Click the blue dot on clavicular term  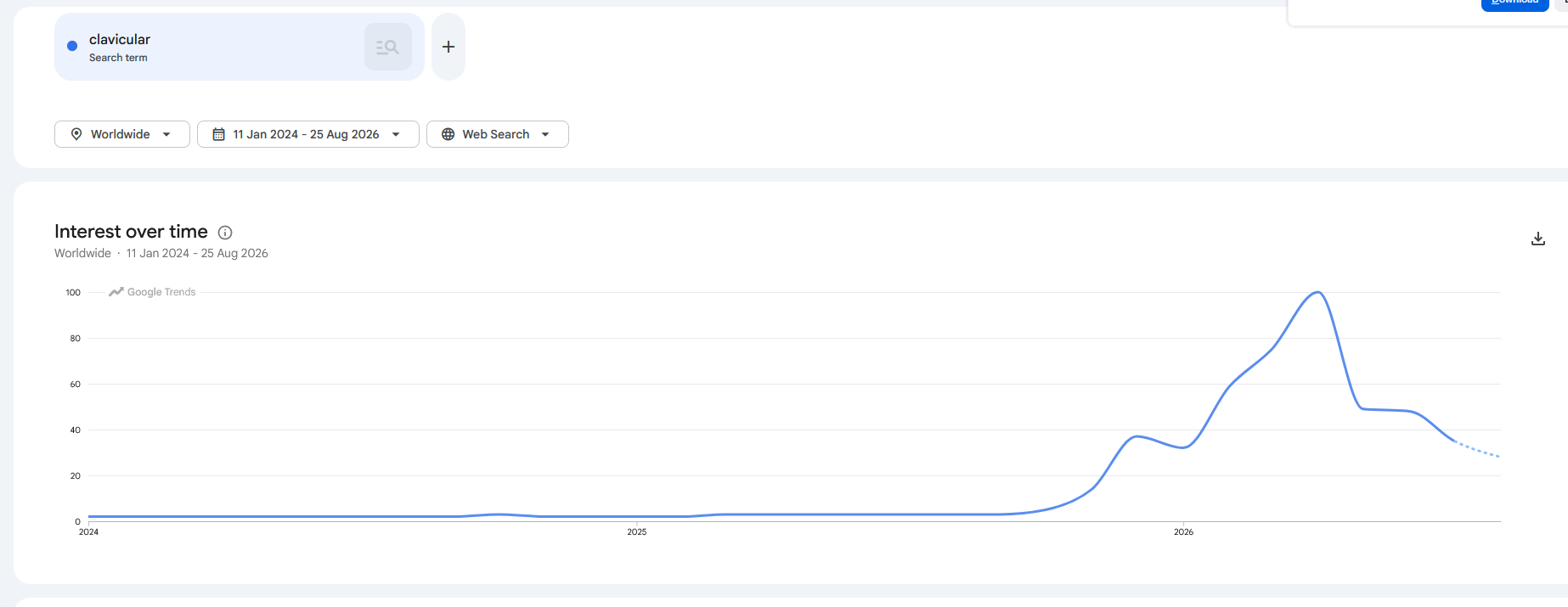[x=72, y=46]
